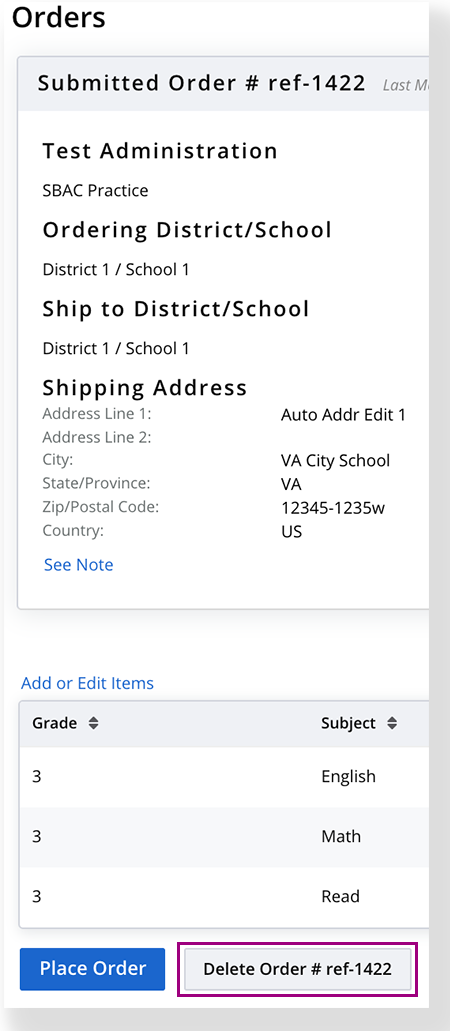The height and width of the screenshot is (1031, 450).
Task: Click the Orders page heading
Action: (59, 18)
